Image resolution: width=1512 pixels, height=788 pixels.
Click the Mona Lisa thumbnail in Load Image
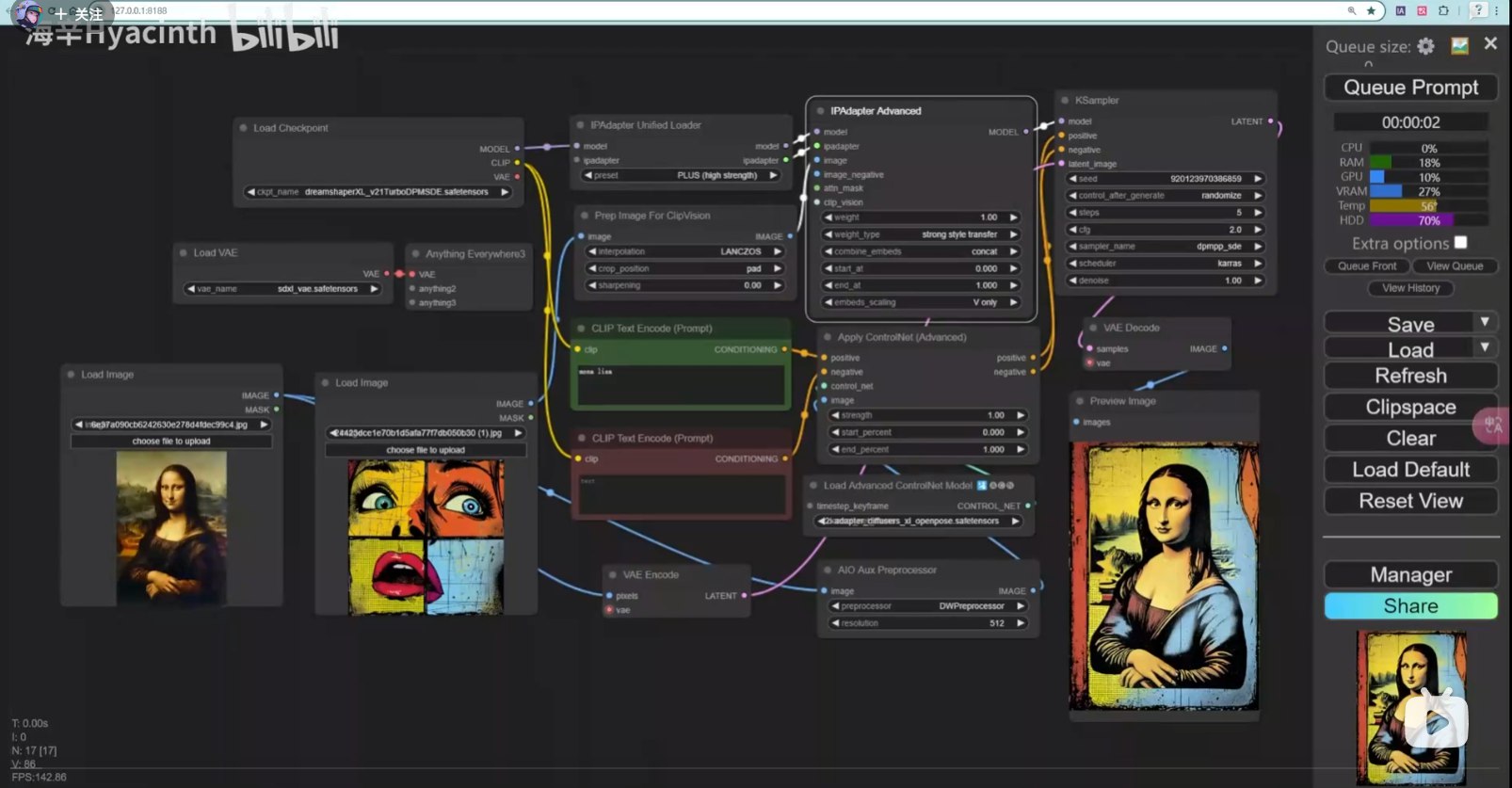171,527
